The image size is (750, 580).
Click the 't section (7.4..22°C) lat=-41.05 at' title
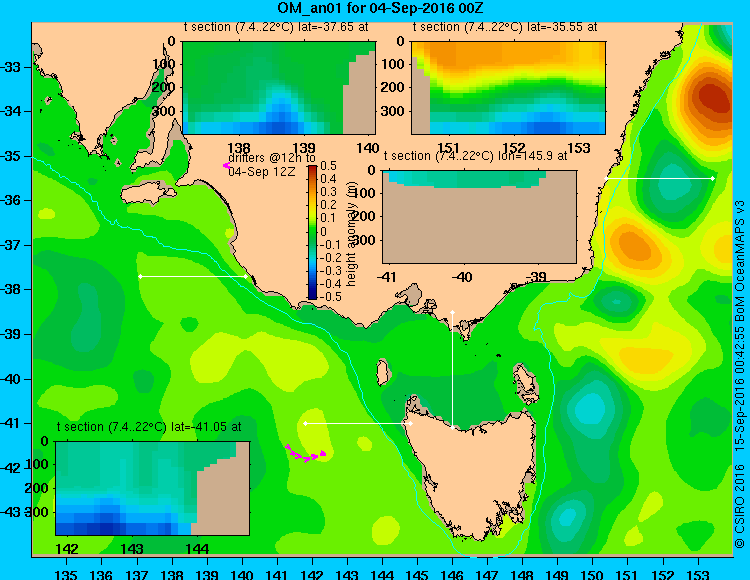(149, 427)
